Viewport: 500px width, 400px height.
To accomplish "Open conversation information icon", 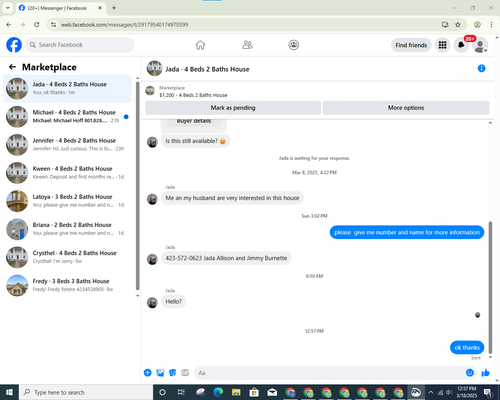I will coord(481,68).
